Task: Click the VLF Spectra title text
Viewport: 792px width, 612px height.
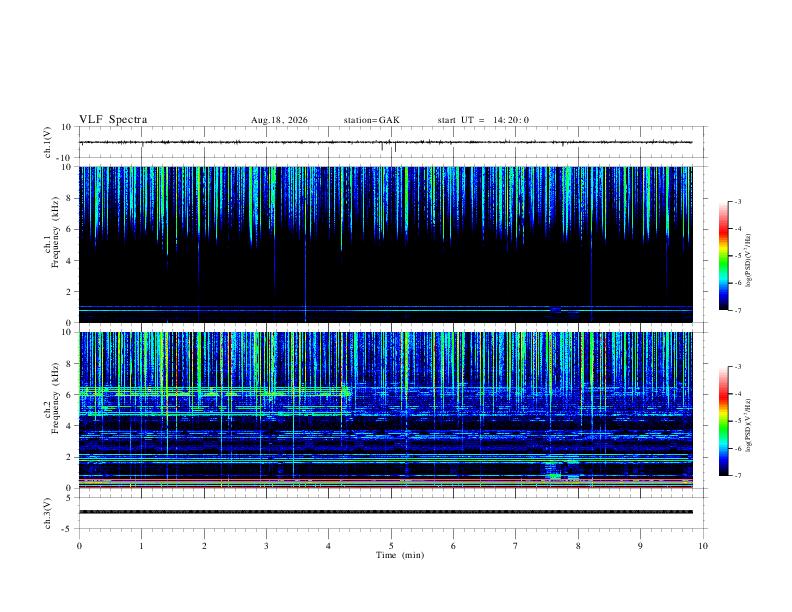Action: [x=113, y=120]
